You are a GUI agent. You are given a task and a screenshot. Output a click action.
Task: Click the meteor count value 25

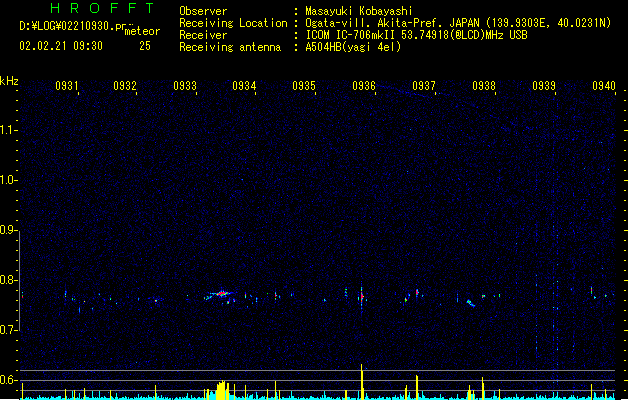tap(145, 46)
